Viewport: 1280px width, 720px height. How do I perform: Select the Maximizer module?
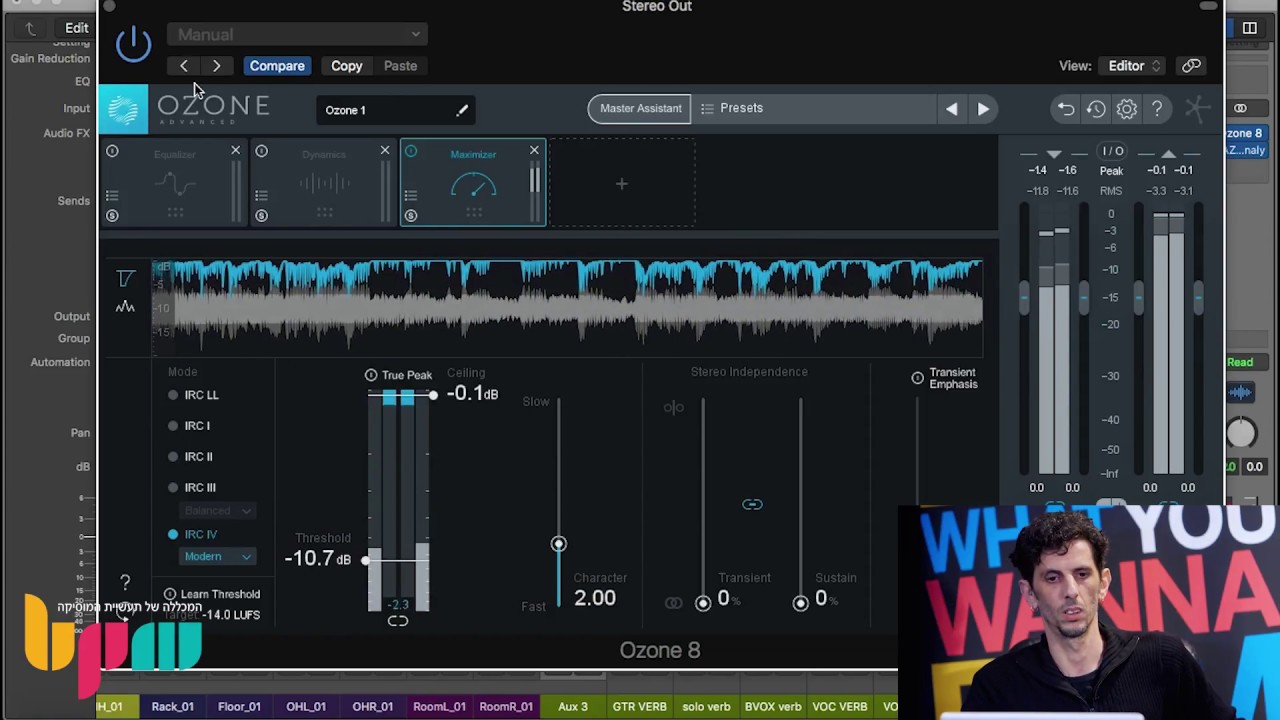473,183
